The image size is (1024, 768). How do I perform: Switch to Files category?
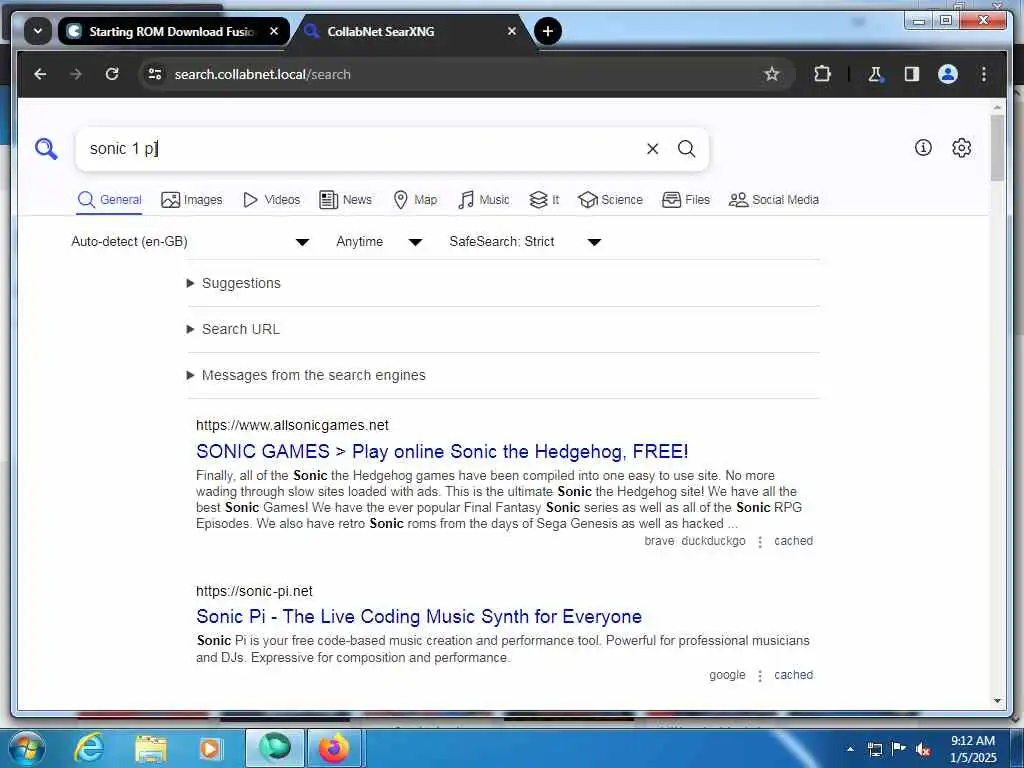pyautogui.click(x=686, y=200)
